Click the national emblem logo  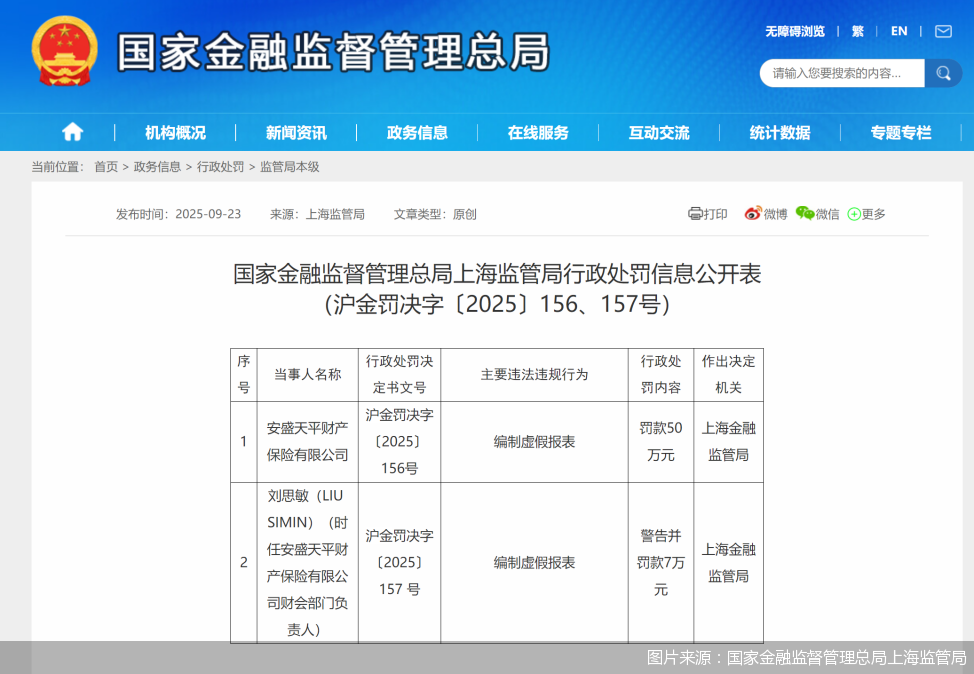[65, 50]
